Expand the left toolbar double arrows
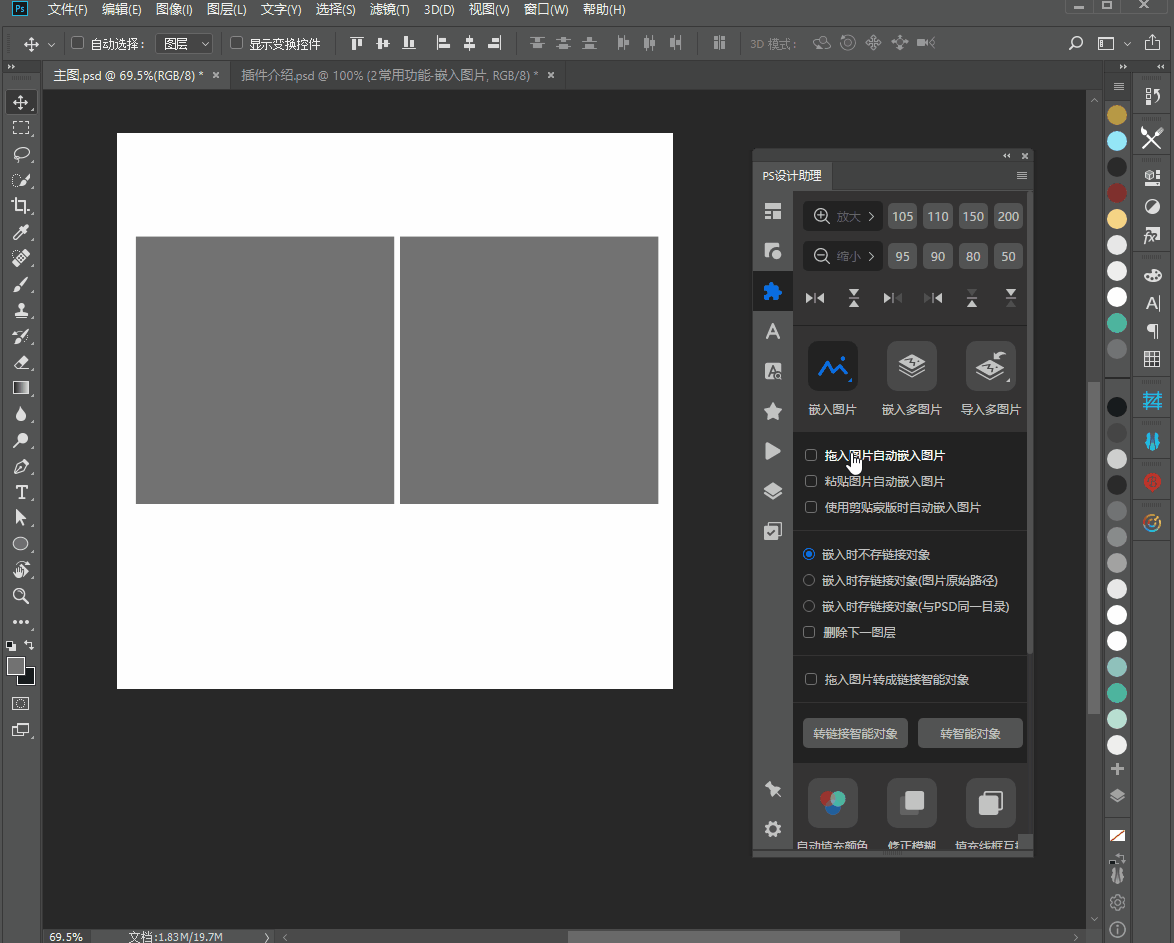 [x=11, y=67]
